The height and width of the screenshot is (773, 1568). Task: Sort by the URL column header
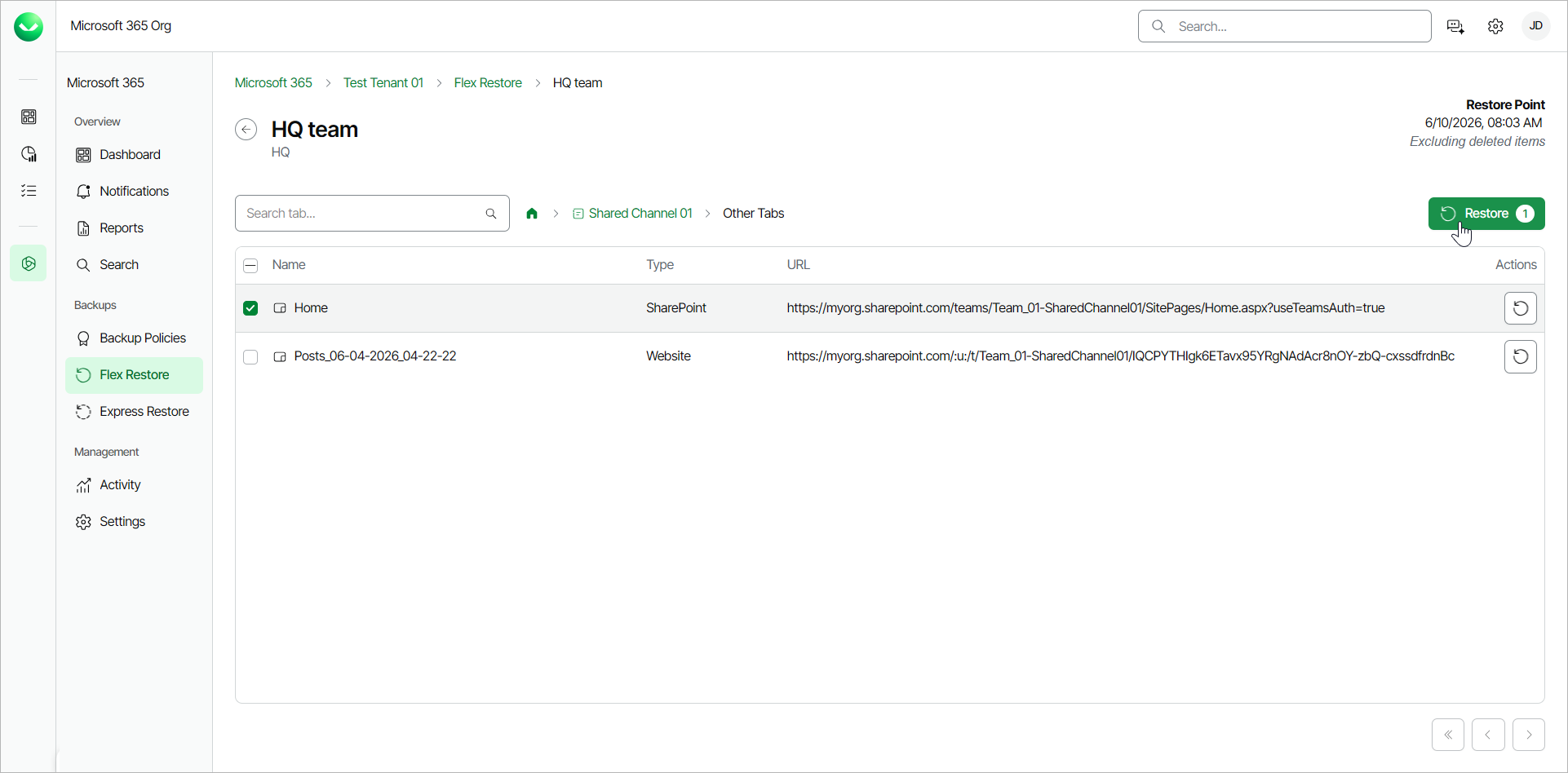[798, 265]
